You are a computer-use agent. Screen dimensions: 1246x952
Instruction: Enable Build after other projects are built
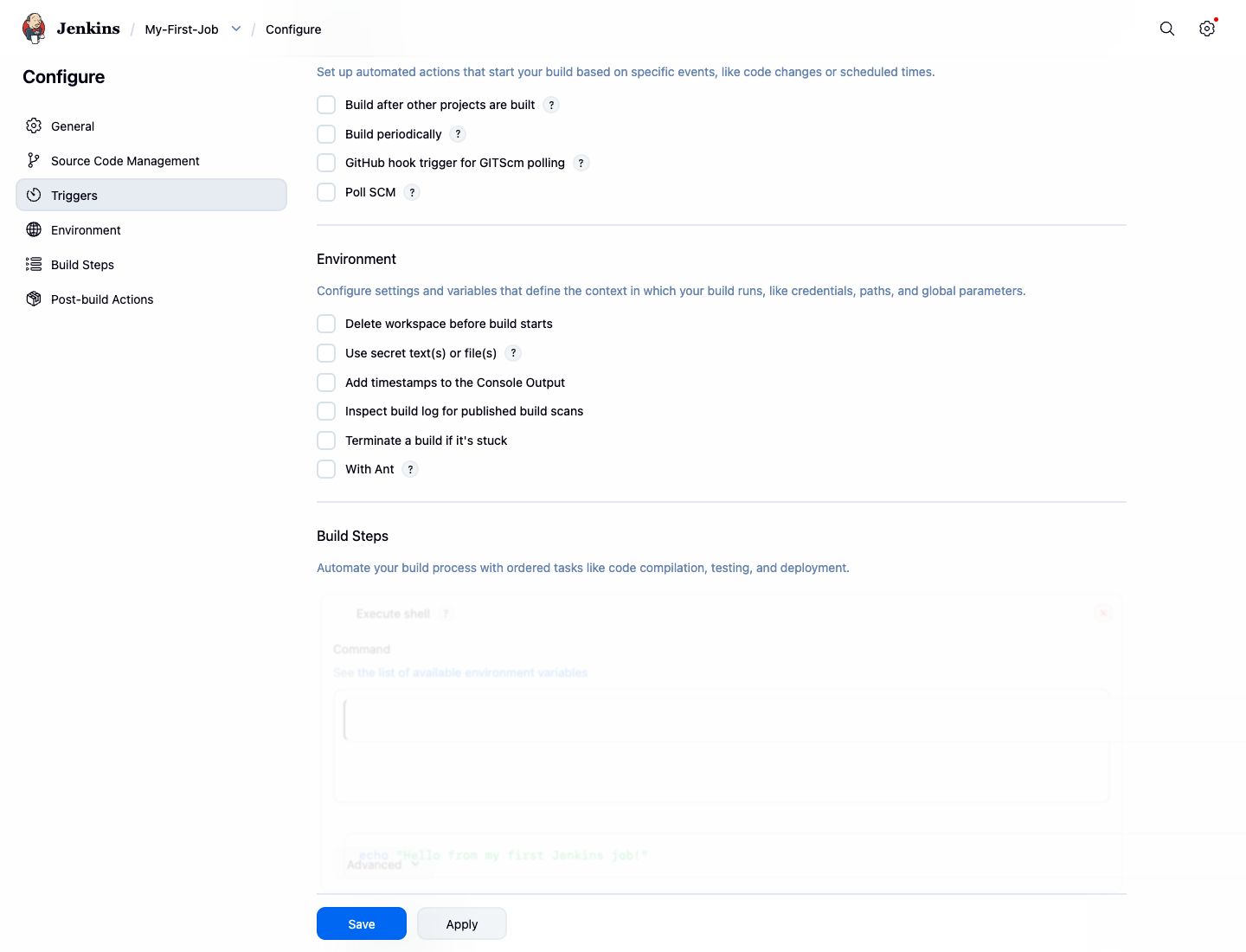pyautogui.click(x=326, y=105)
